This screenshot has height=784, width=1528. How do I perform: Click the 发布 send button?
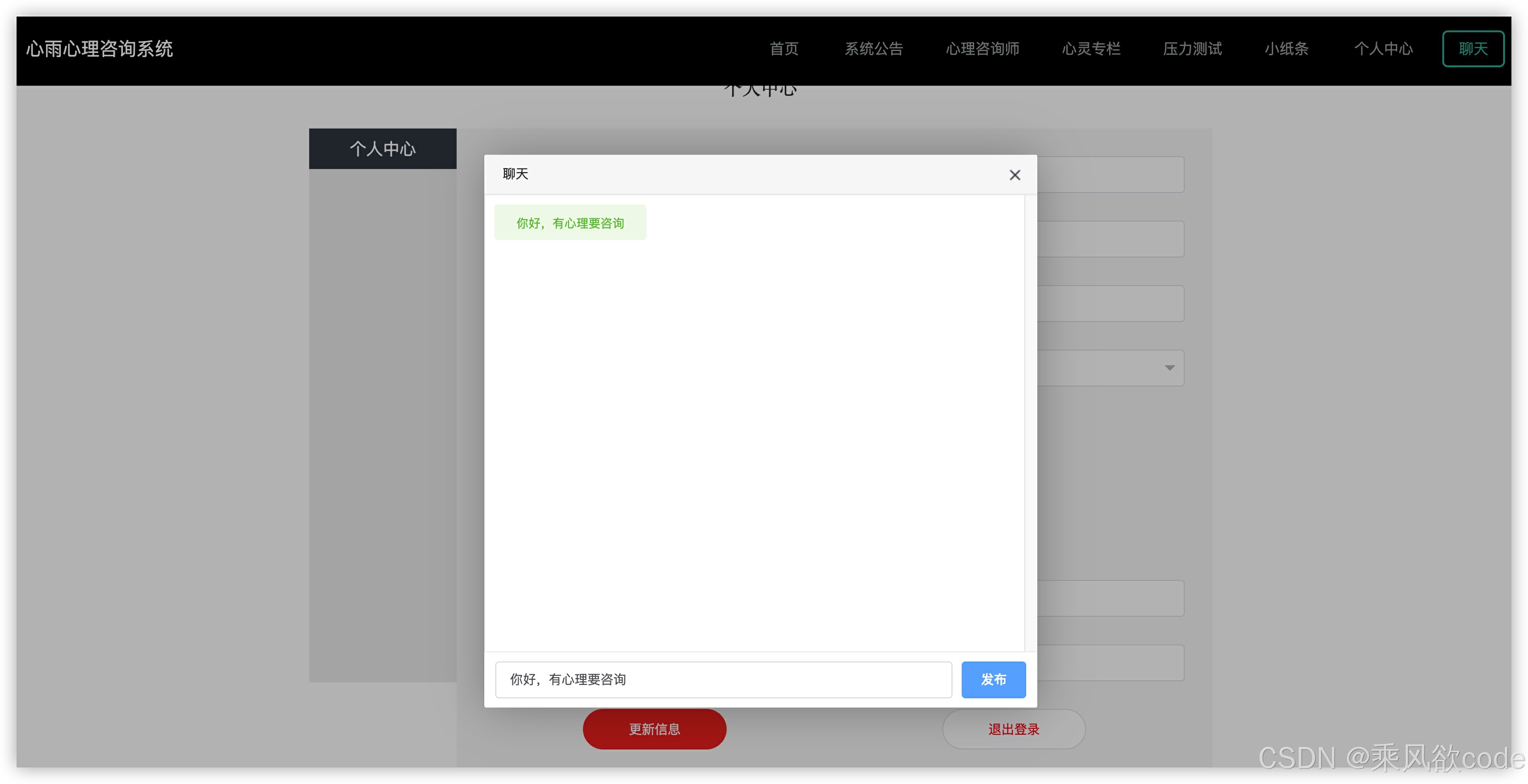[x=993, y=679]
